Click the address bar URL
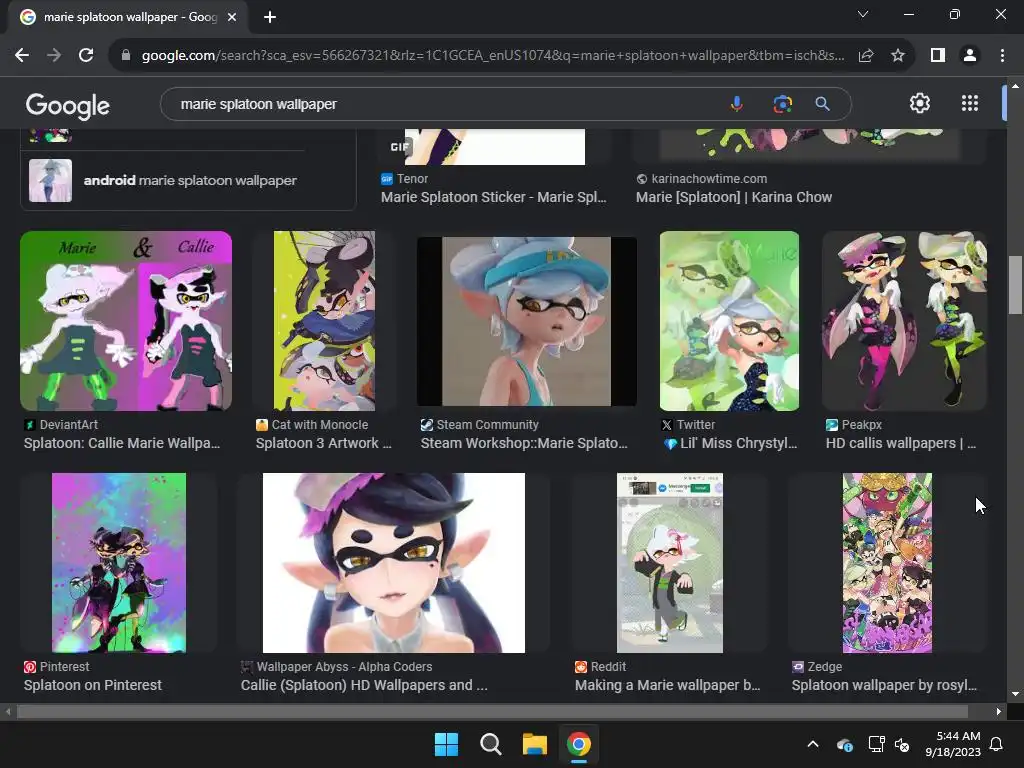The height and width of the screenshot is (768, 1024). click(x=492, y=56)
